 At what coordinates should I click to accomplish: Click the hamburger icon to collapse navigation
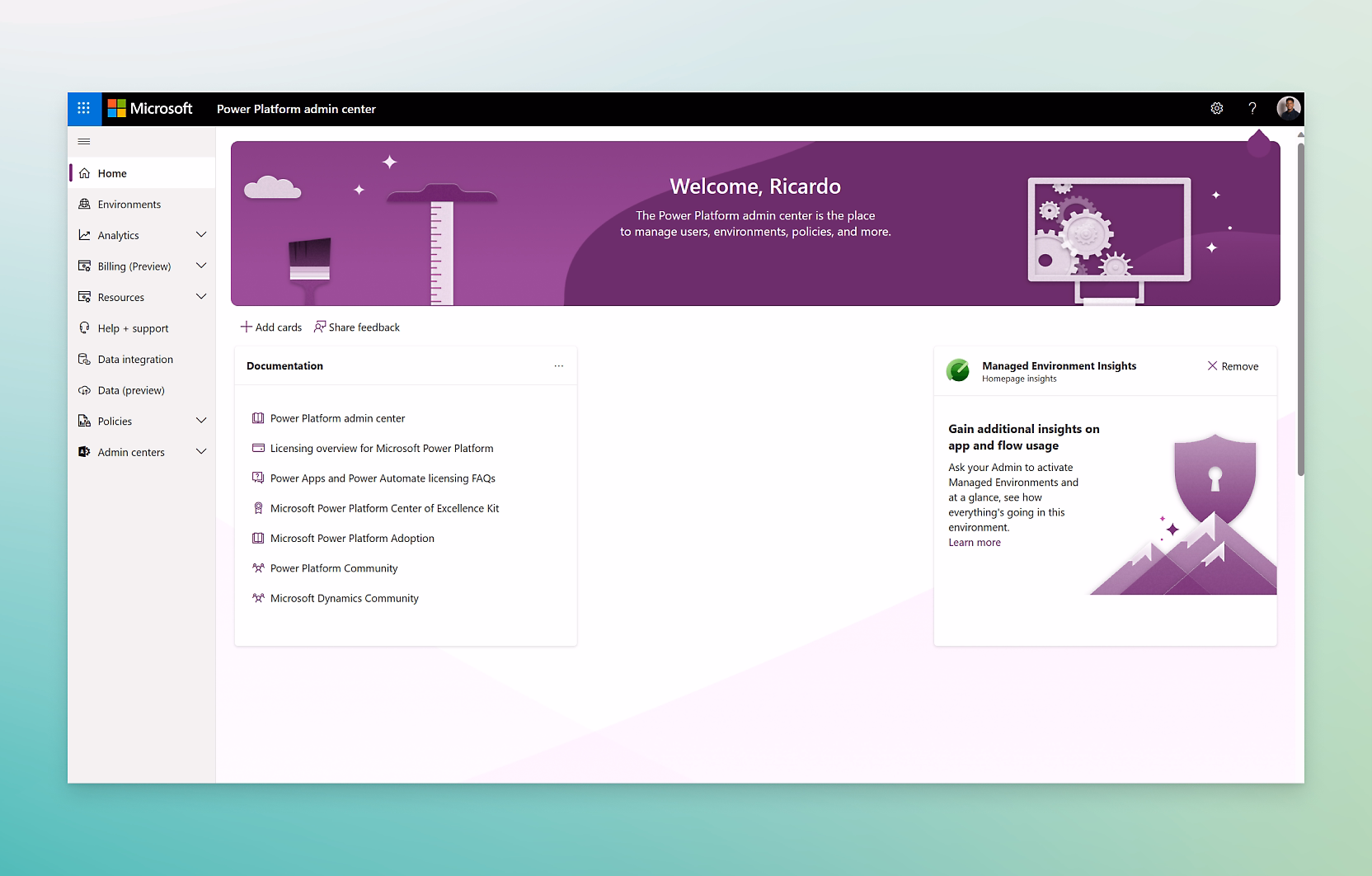tap(83, 140)
